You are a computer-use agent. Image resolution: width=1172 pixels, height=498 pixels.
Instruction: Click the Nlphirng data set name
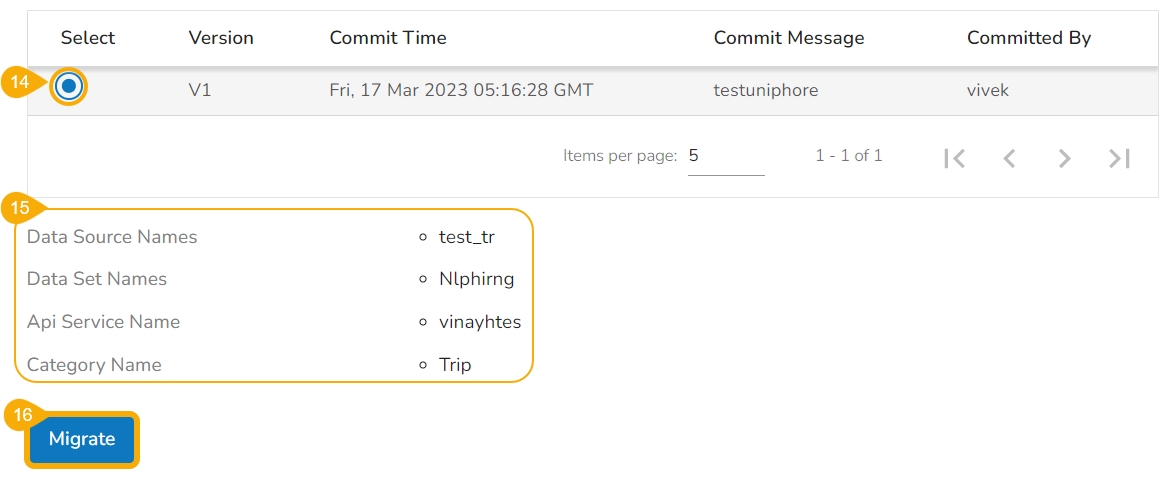[476, 279]
